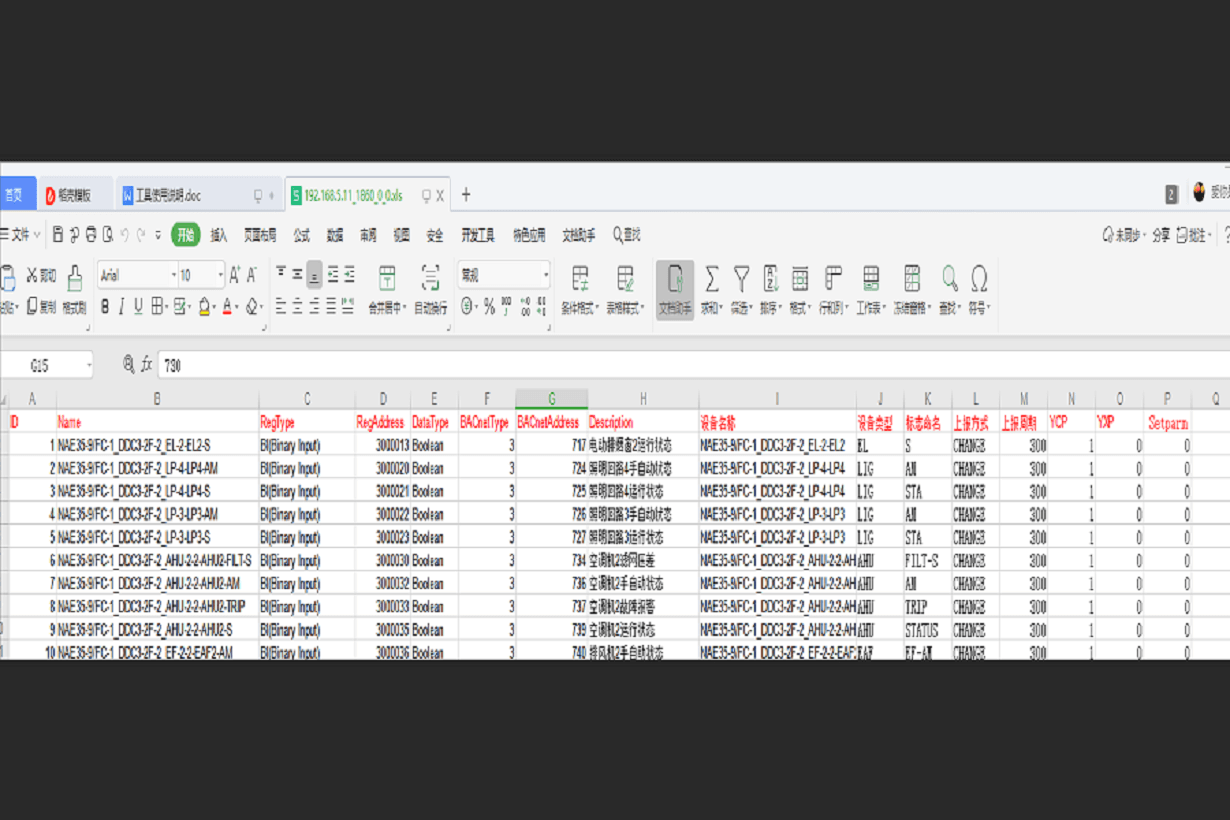
Task: Click the Filter funnel icon
Action: 741,278
